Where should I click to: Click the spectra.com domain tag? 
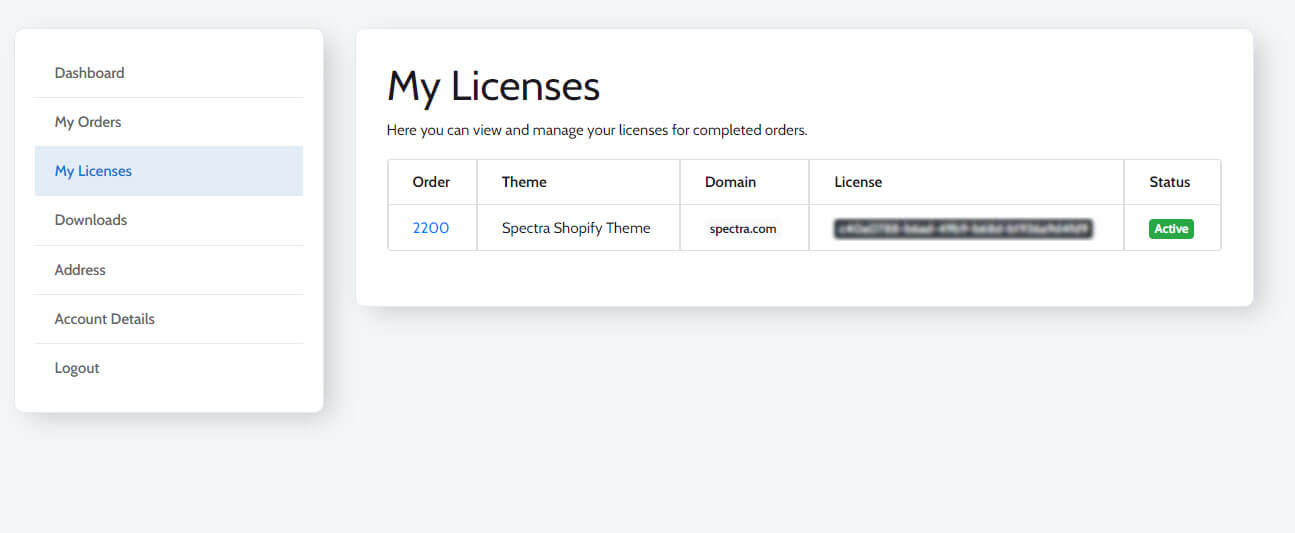(743, 229)
